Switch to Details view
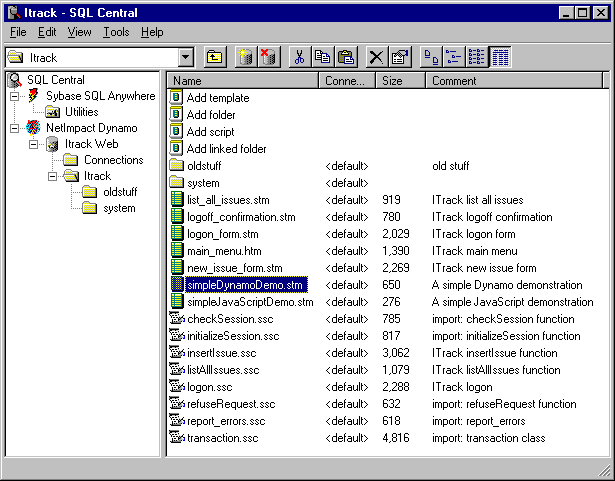This screenshot has height=481, width=615. coord(500,57)
